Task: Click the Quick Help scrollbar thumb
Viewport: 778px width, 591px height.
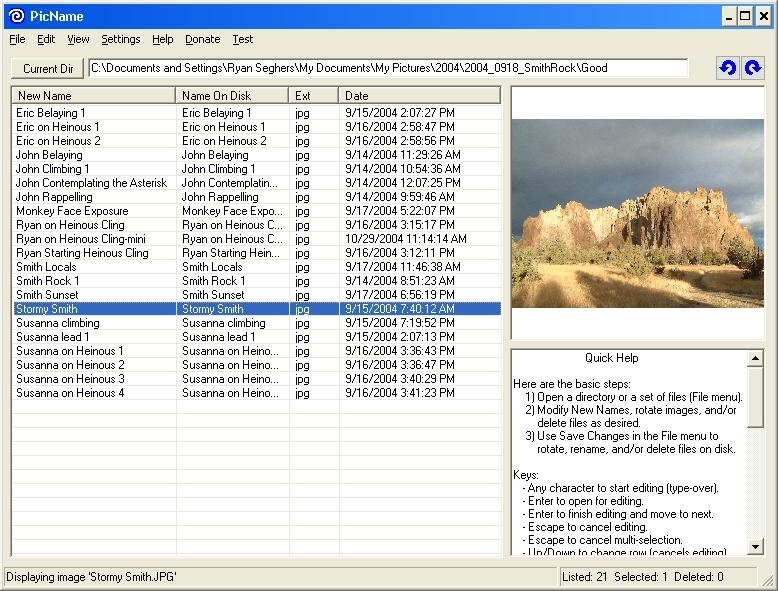Action: click(x=755, y=396)
